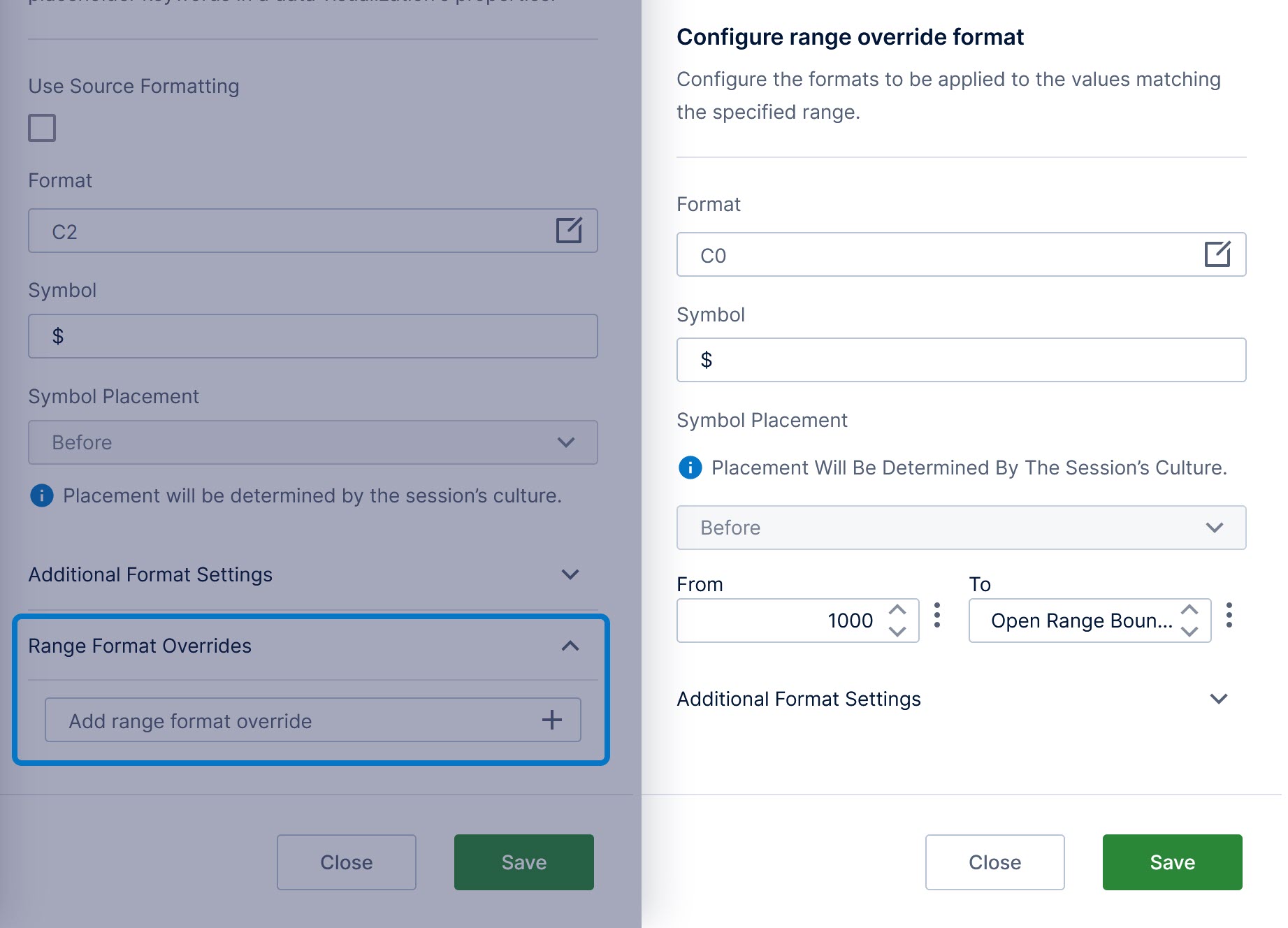Screen dimensions: 1288x928
Task: Click Save on the left formatting panel
Action: 523,862
